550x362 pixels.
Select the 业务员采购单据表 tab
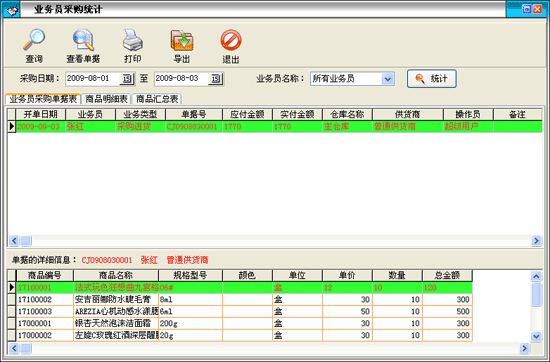[x=43, y=99]
